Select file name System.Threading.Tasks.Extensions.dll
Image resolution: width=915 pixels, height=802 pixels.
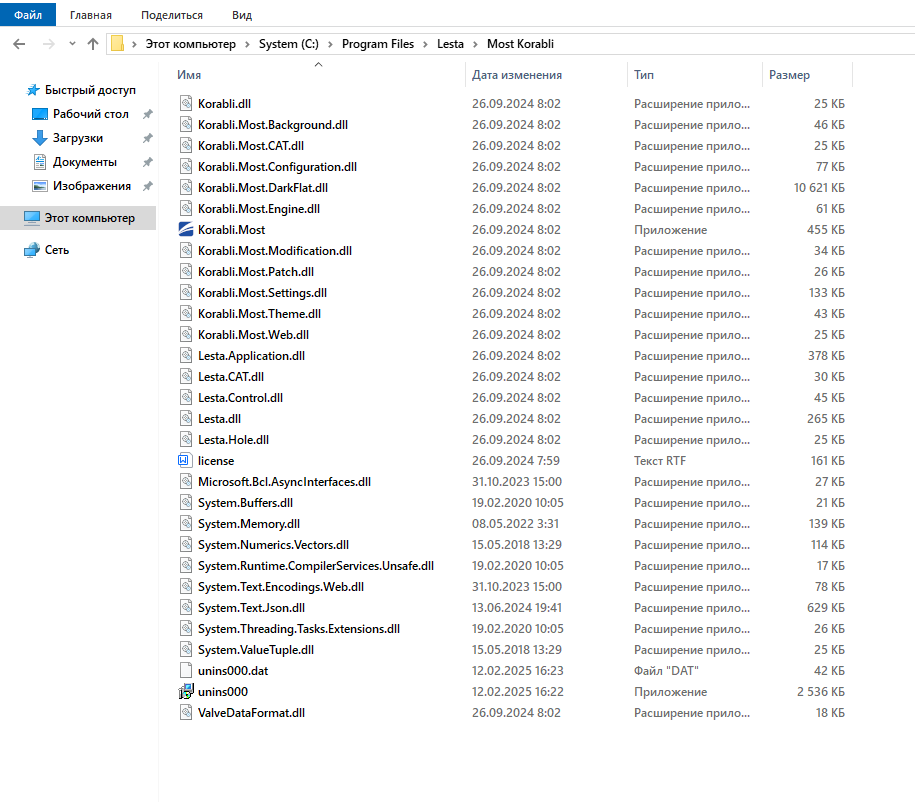pos(299,629)
